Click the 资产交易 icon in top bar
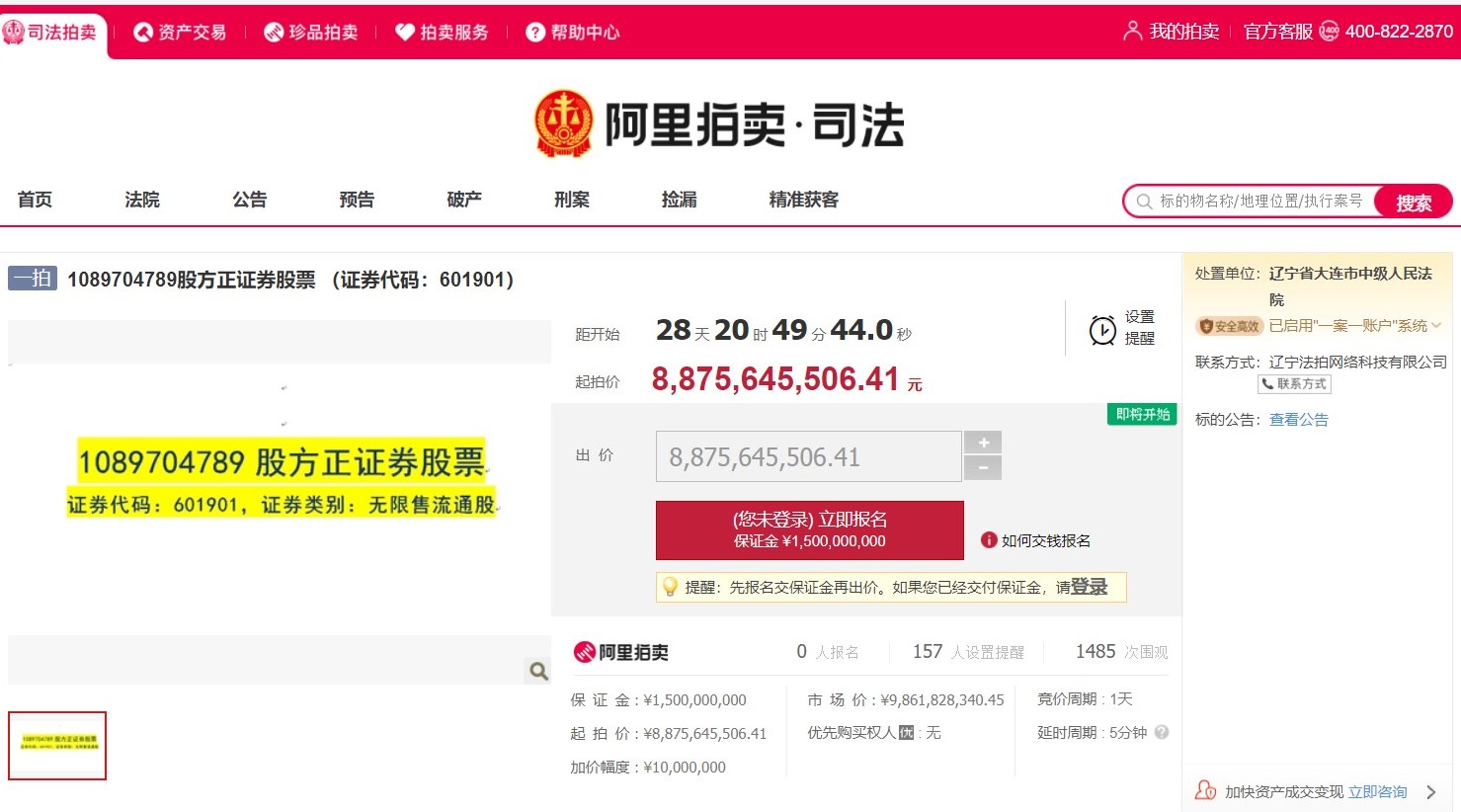Viewport: 1461px width, 812px height. pyautogui.click(x=139, y=31)
